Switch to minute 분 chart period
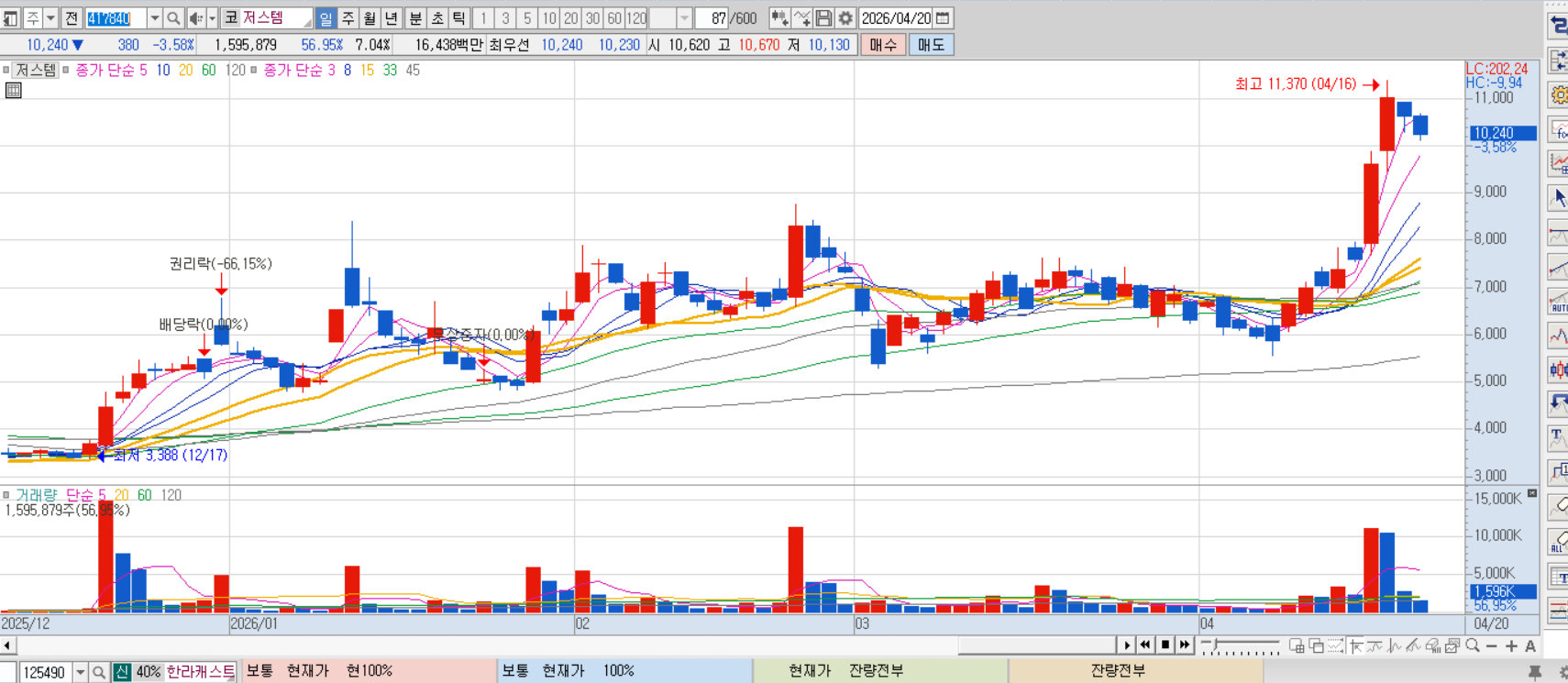1568x683 pixels. pos(415,18)
